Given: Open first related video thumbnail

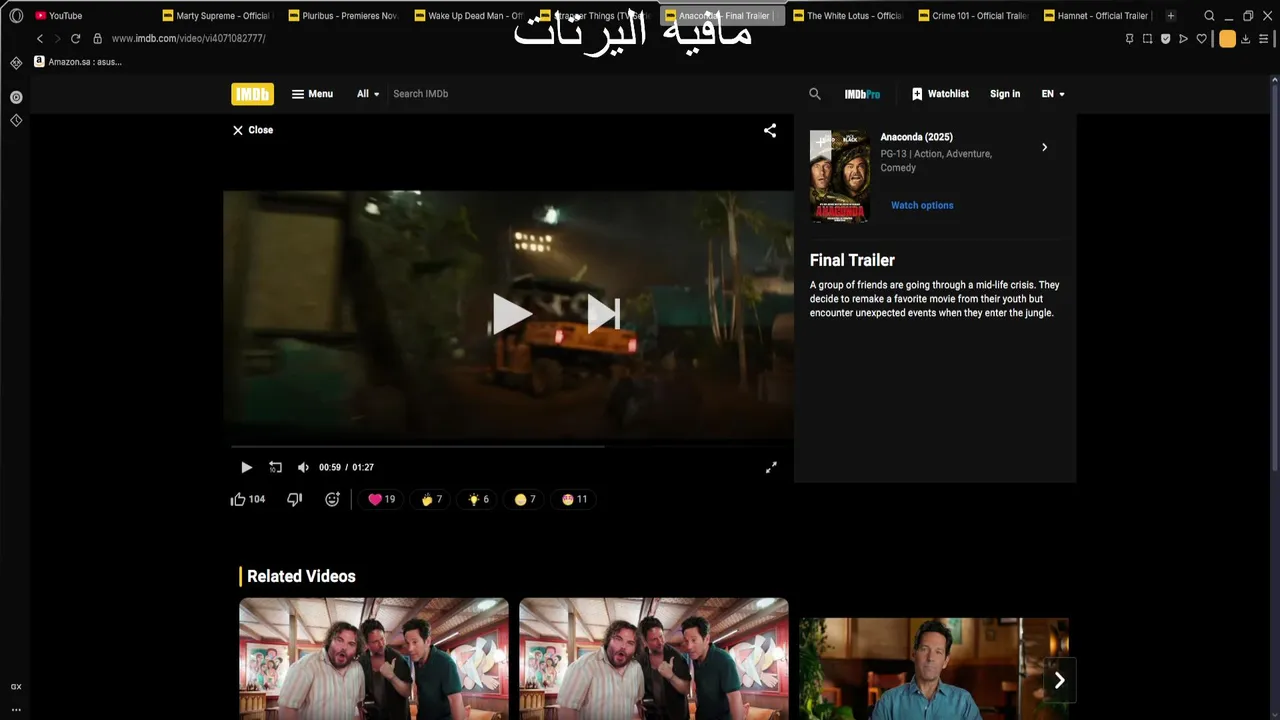Looking at the screenshot, I should click(x=374, y=658).
